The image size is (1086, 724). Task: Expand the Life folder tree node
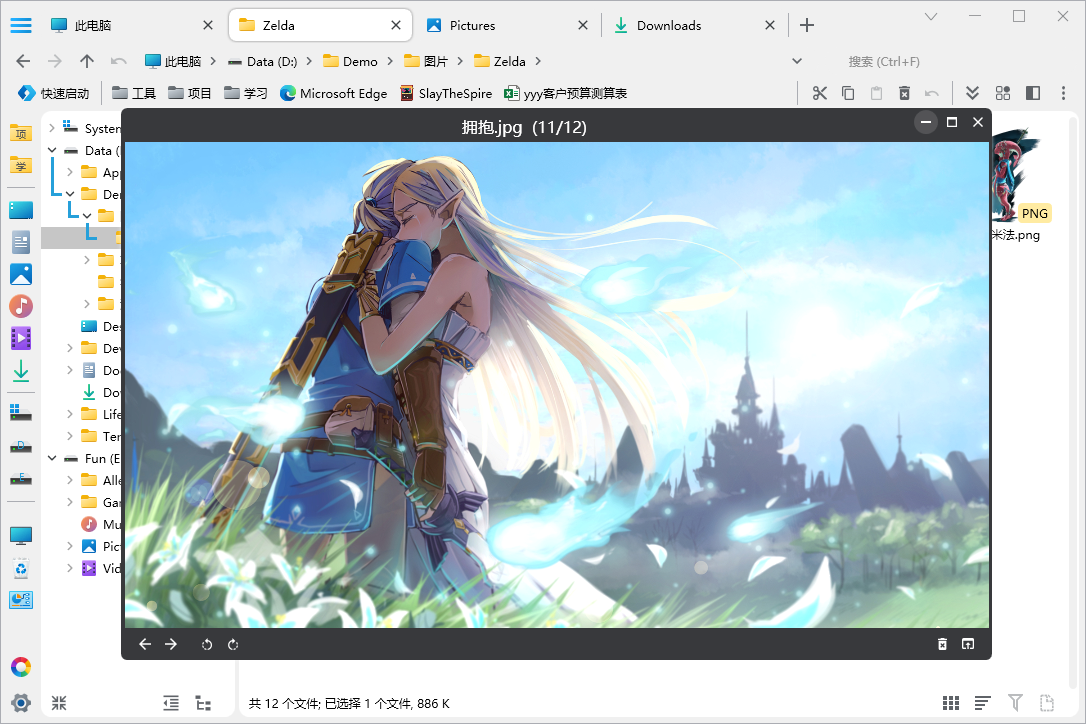[x=69, y=414]
